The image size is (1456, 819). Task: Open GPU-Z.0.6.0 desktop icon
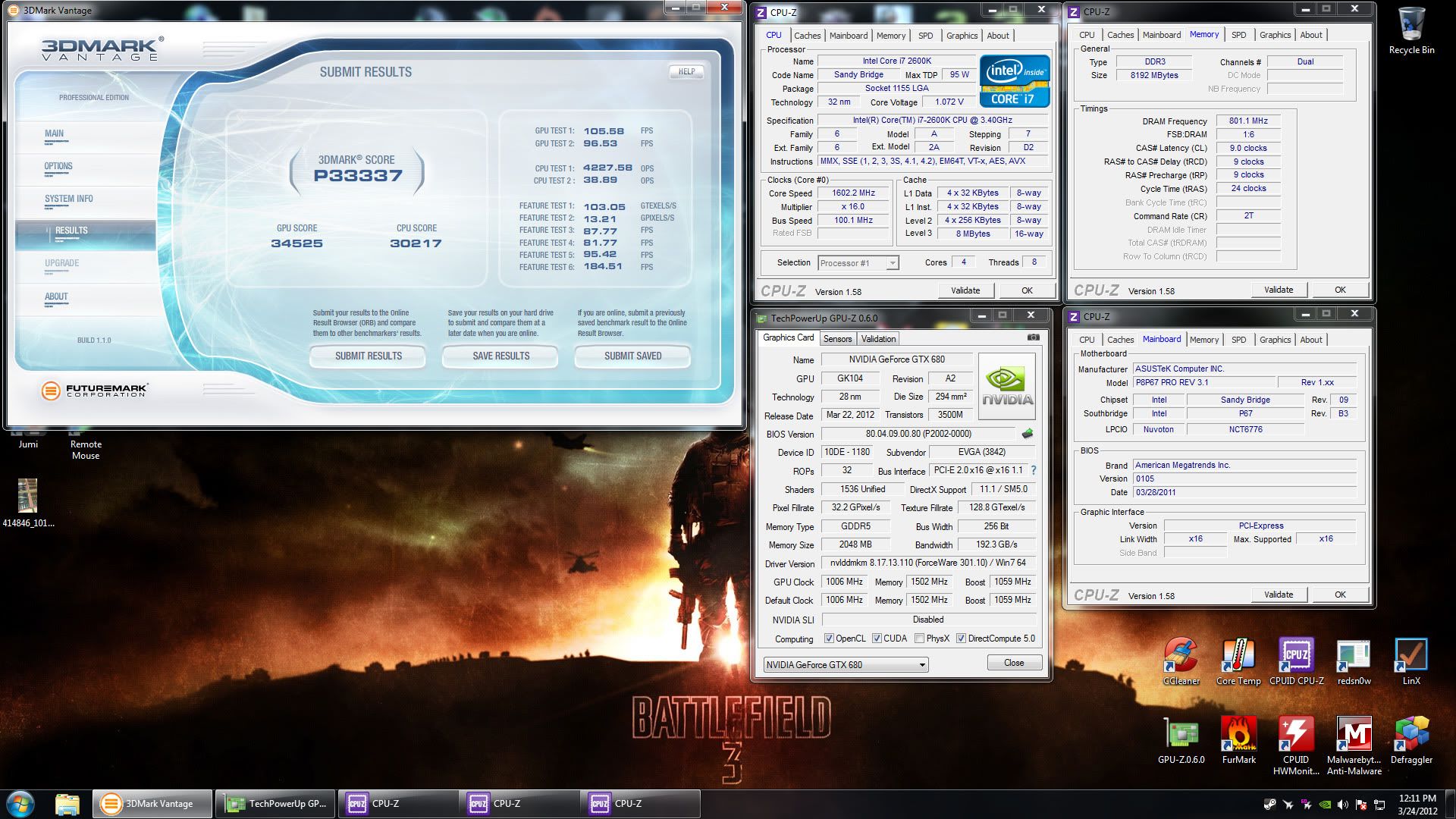point(1181,741)
